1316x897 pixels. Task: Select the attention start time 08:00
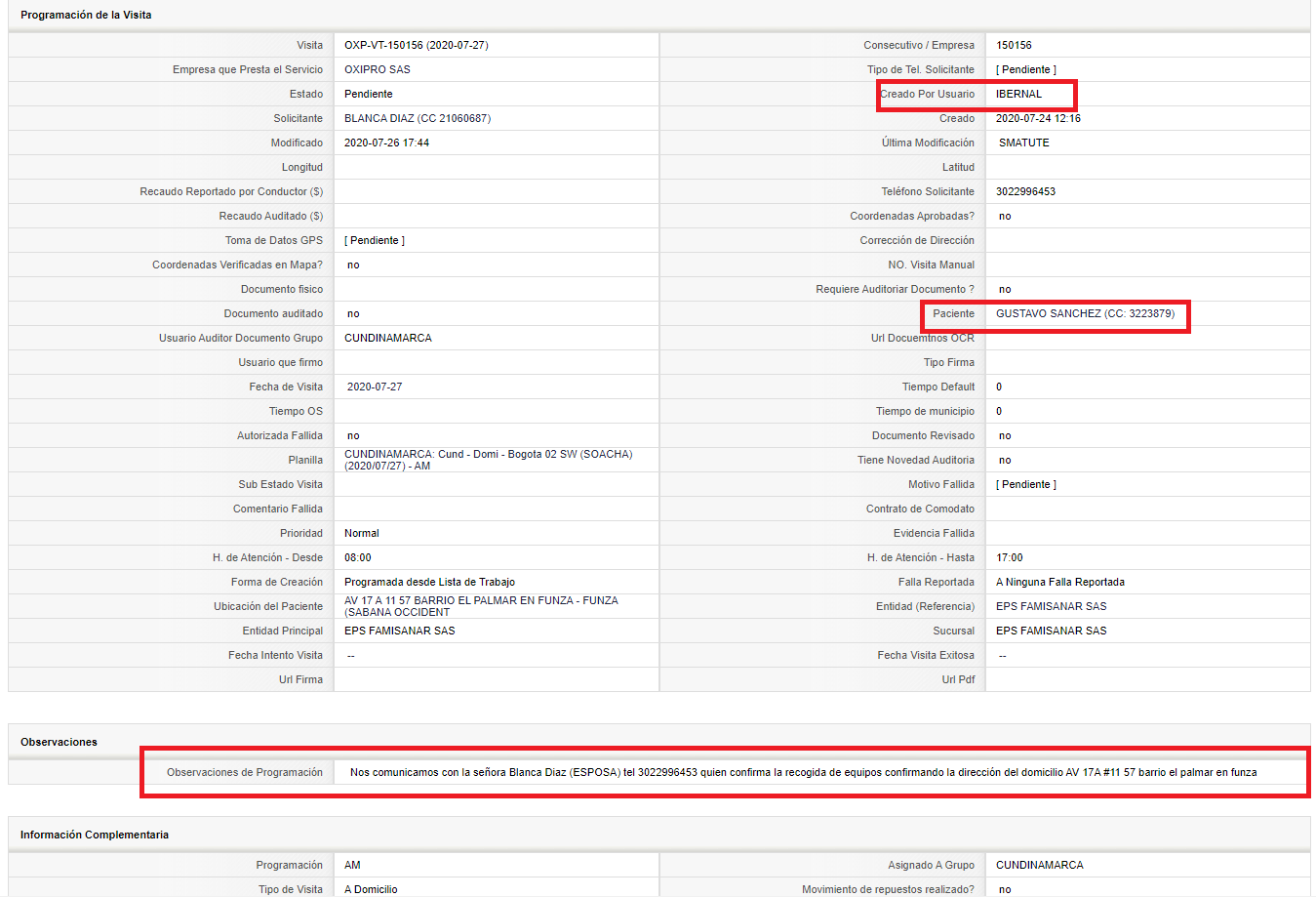[358, 557]
